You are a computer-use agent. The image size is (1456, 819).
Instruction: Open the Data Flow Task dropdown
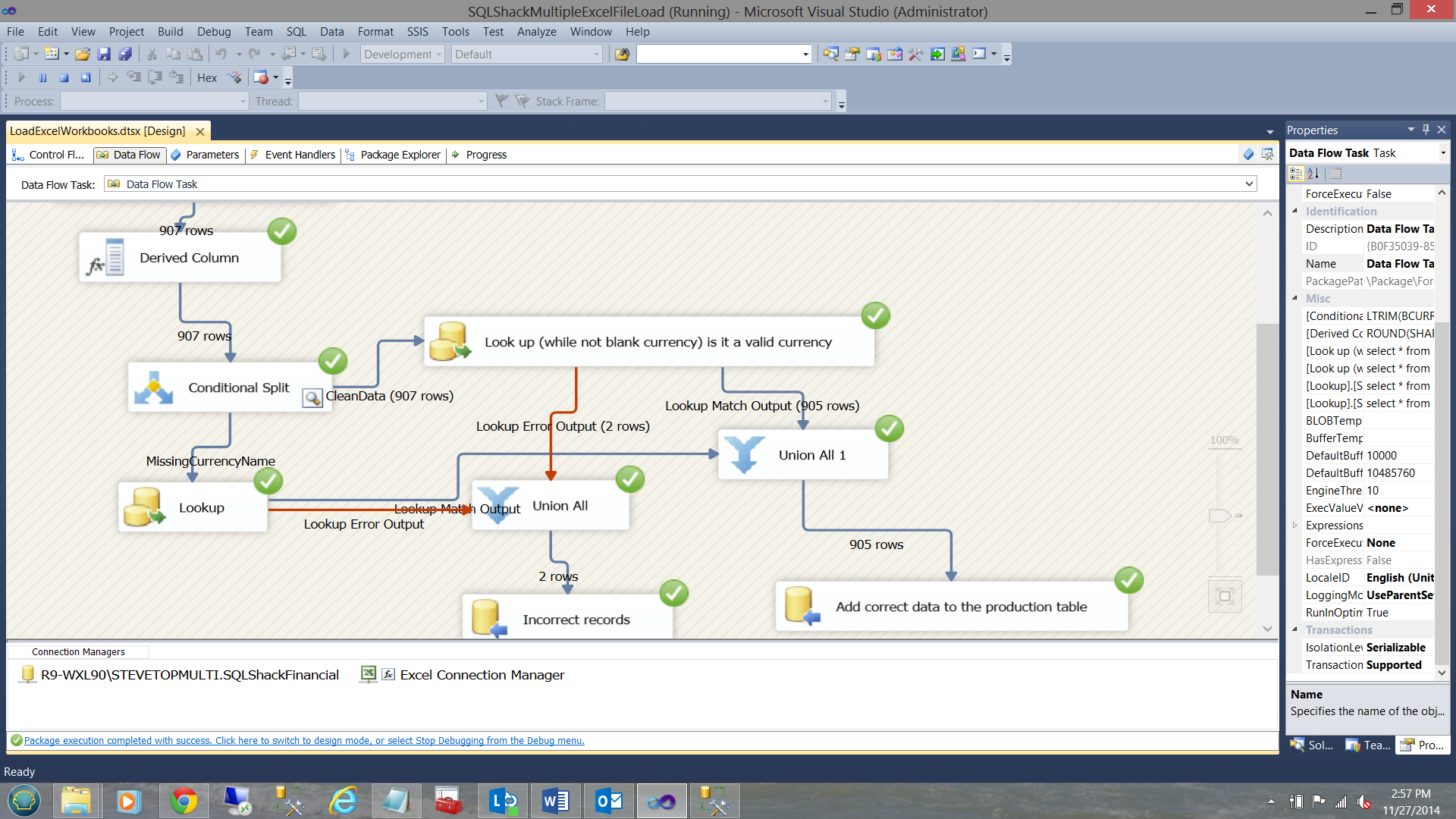pos(1248,184)
